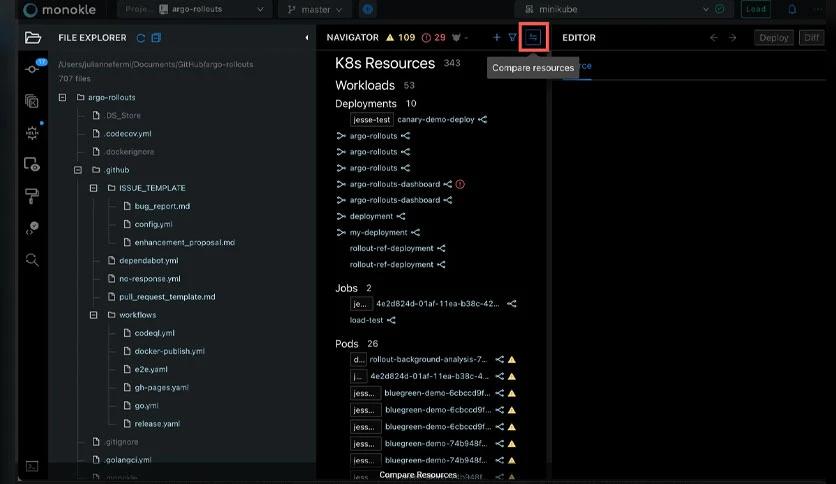Open the Git panel with badge 17
The height and width of the screenshot is (484, 836).
pos(33,69)
